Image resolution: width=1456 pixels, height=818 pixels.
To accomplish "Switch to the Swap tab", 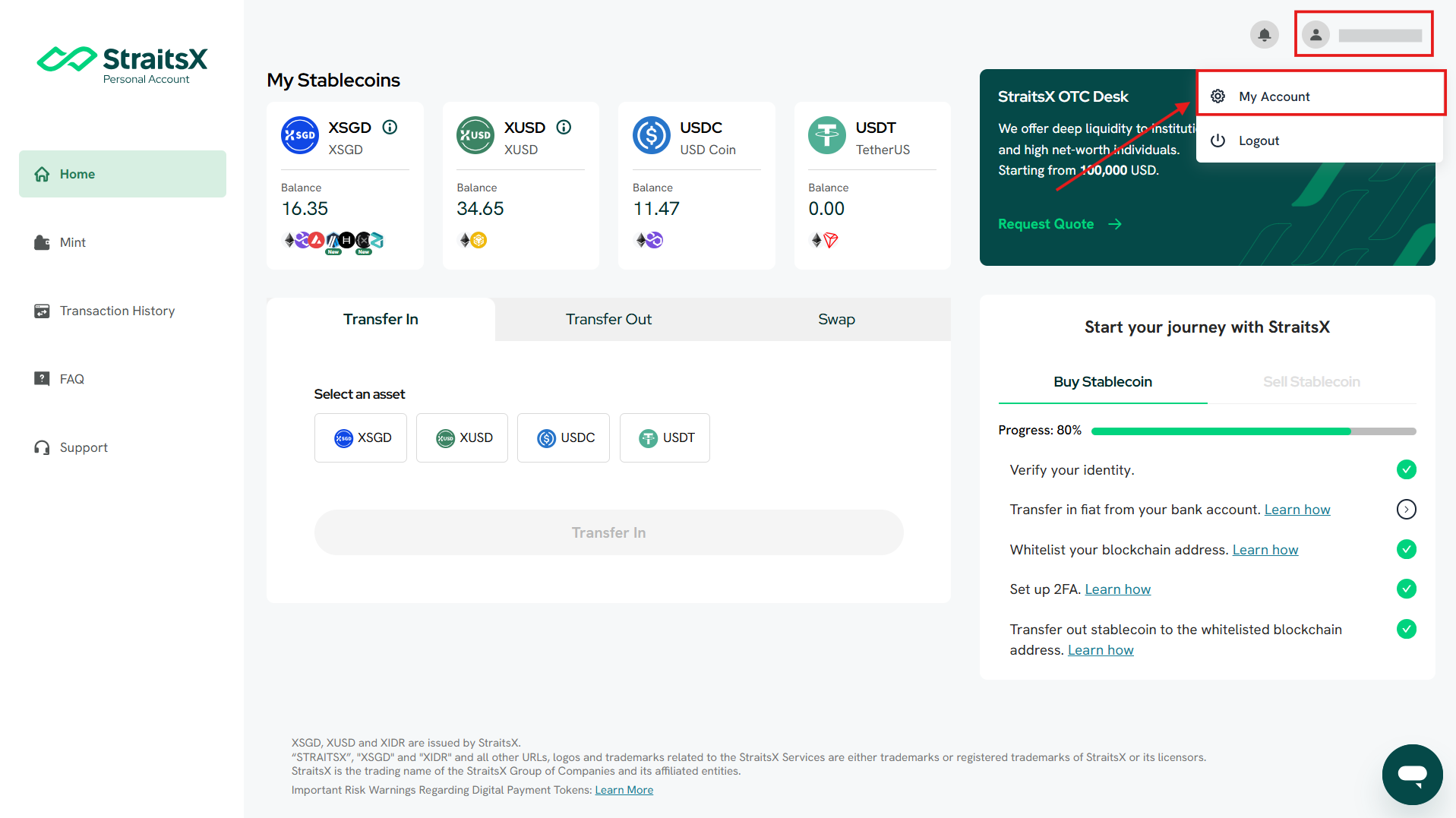I will pyautogui.click(x=836, y=319).
